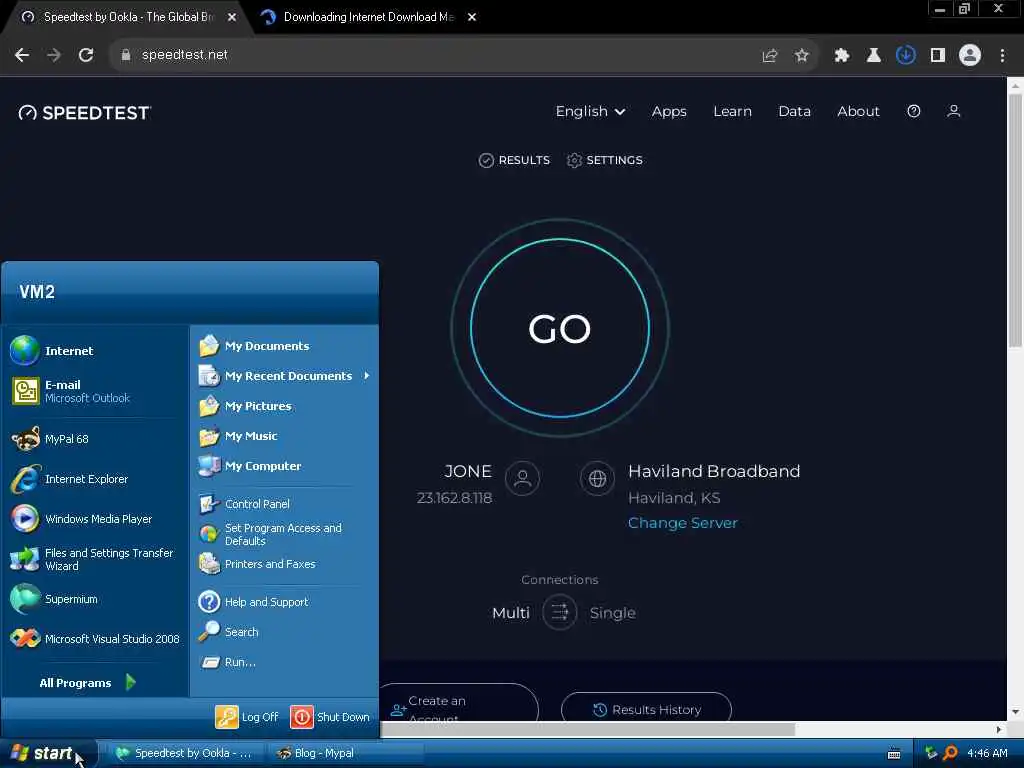The height and width of the screenshot is (768, 1024).
Task: Click the user icon next to JONE
Action: coord(522,479)
